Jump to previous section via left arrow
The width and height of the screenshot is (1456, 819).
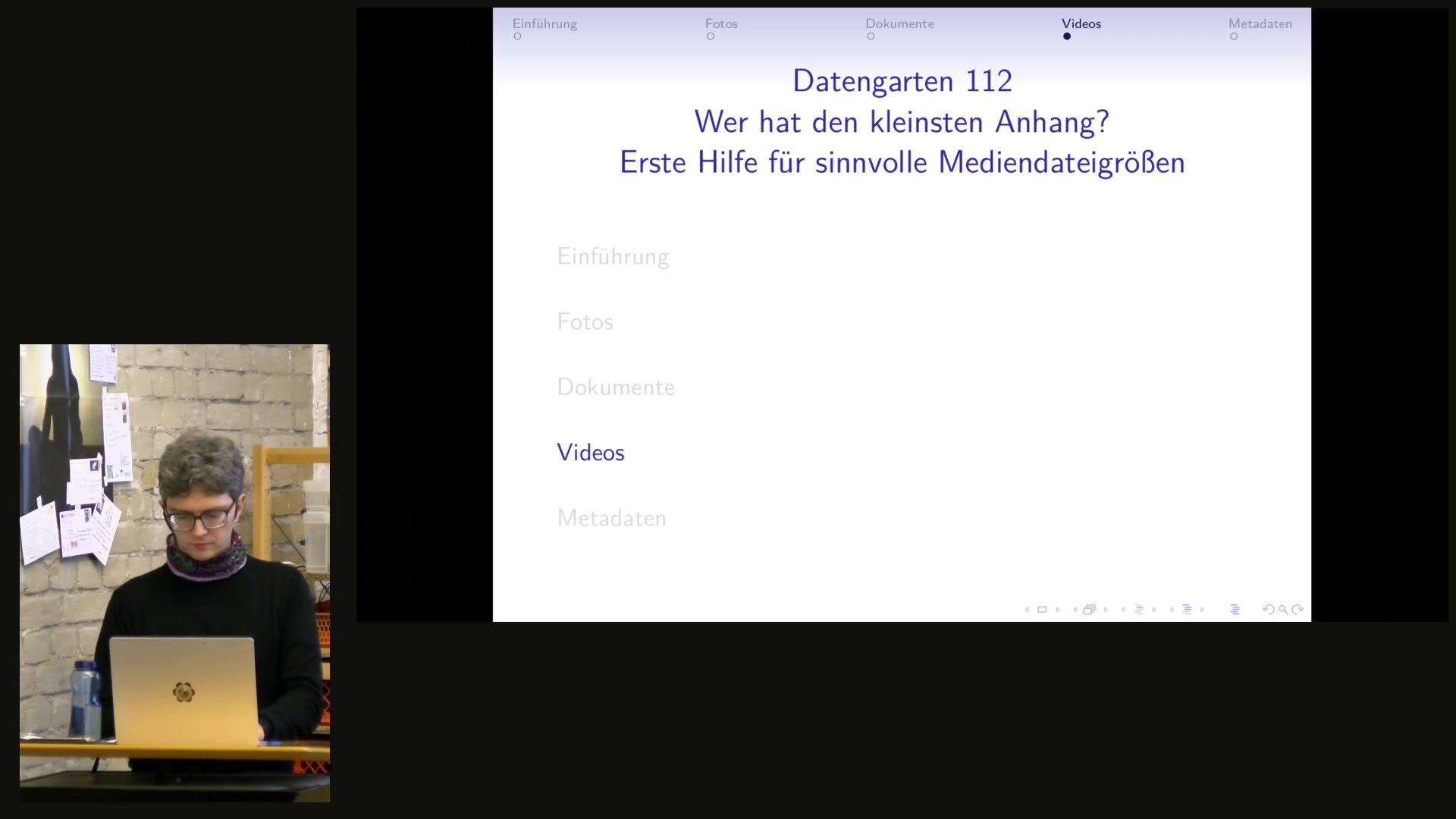(1171, 610)
